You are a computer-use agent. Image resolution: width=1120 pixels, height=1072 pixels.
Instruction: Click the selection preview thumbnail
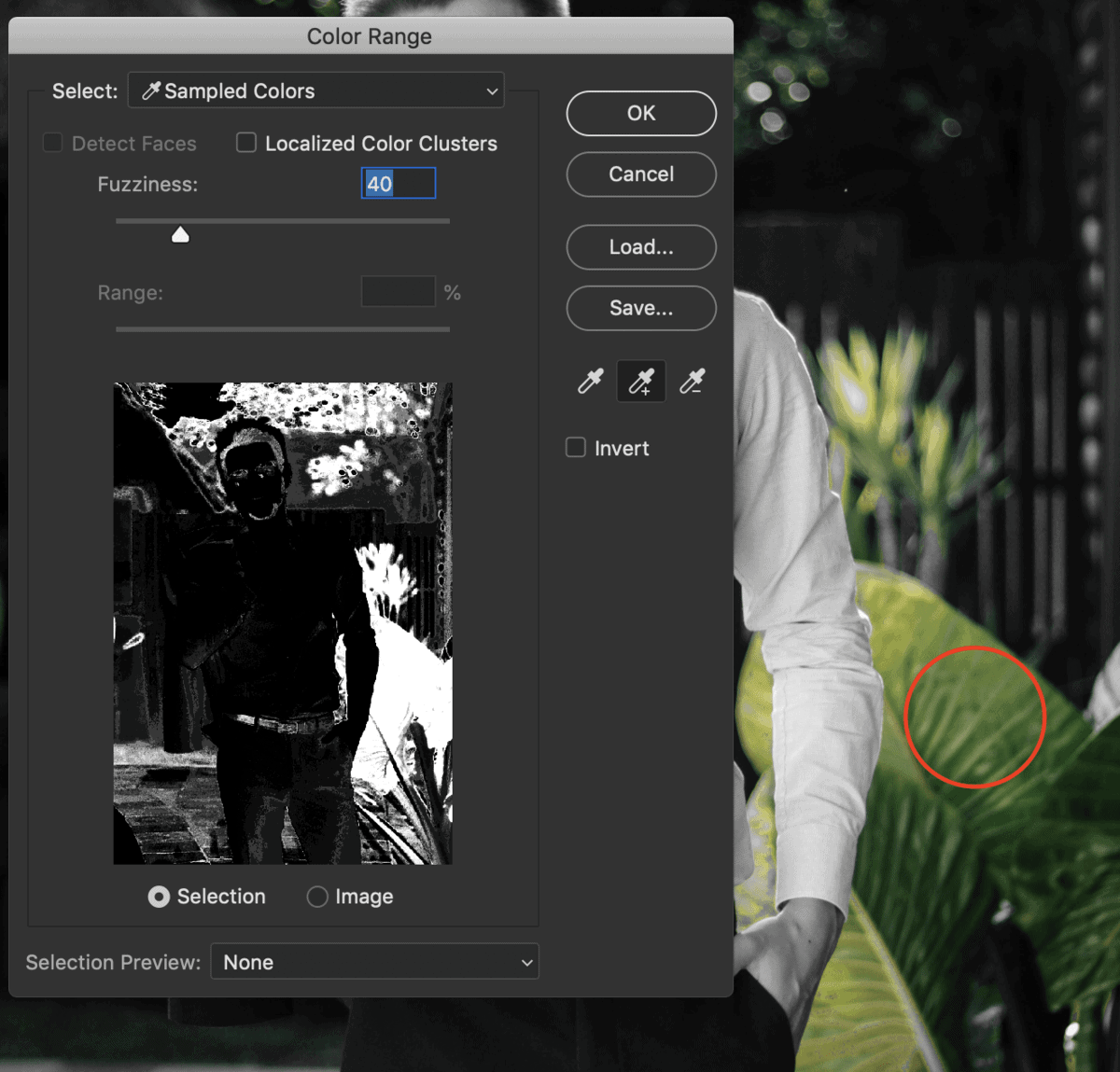coord(283,623)
